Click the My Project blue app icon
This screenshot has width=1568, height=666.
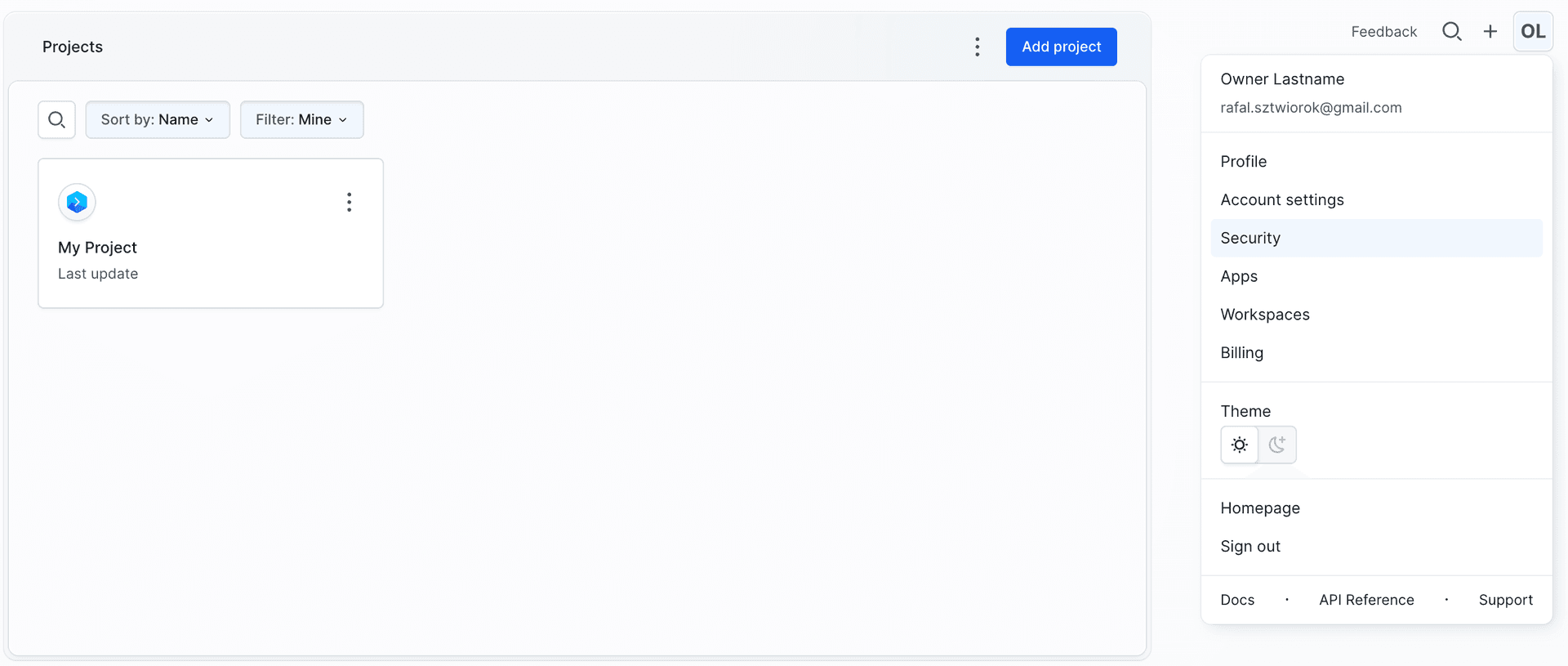coord(76,202)
